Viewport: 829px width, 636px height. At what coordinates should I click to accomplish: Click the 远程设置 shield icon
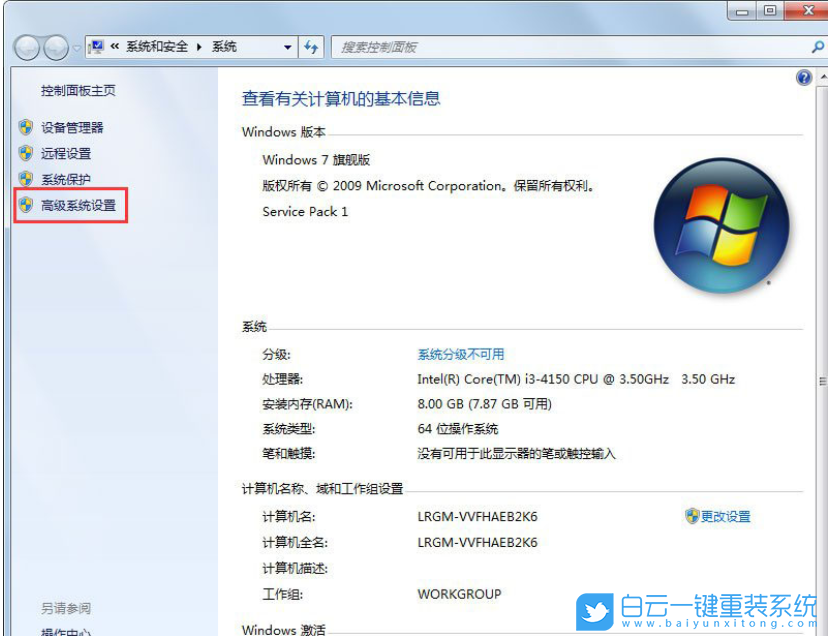tap(23, 153)
